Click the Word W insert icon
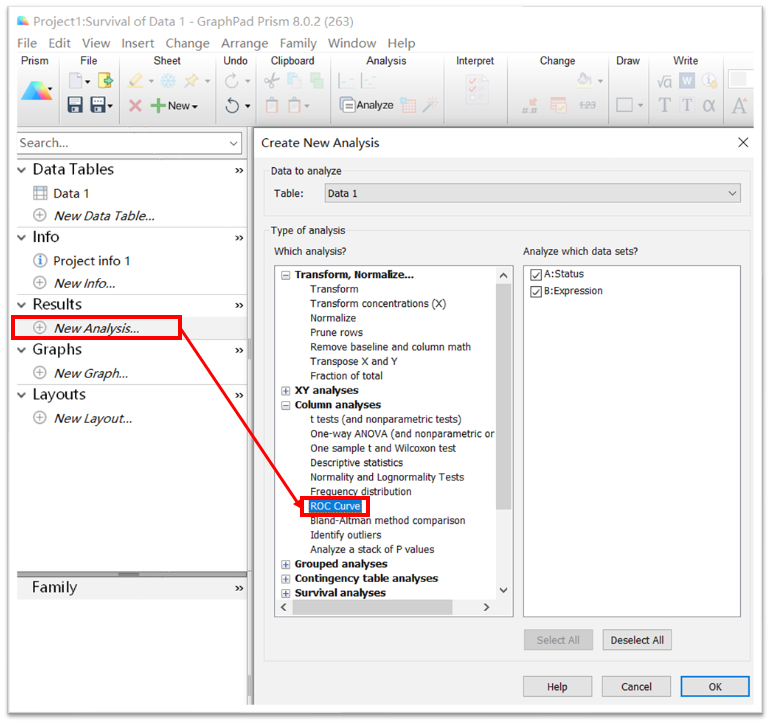The image size is (771, 724). [x=687, y=81]
